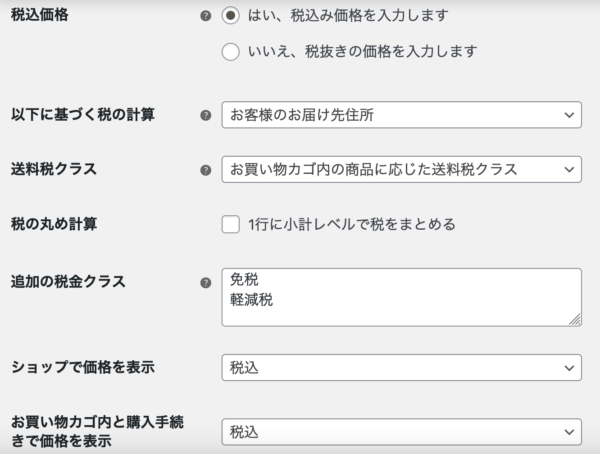This screenshot has height=454, width=600.
Task: Show help icon beside 以下に基づく税の計算
Action: point(205,115)
